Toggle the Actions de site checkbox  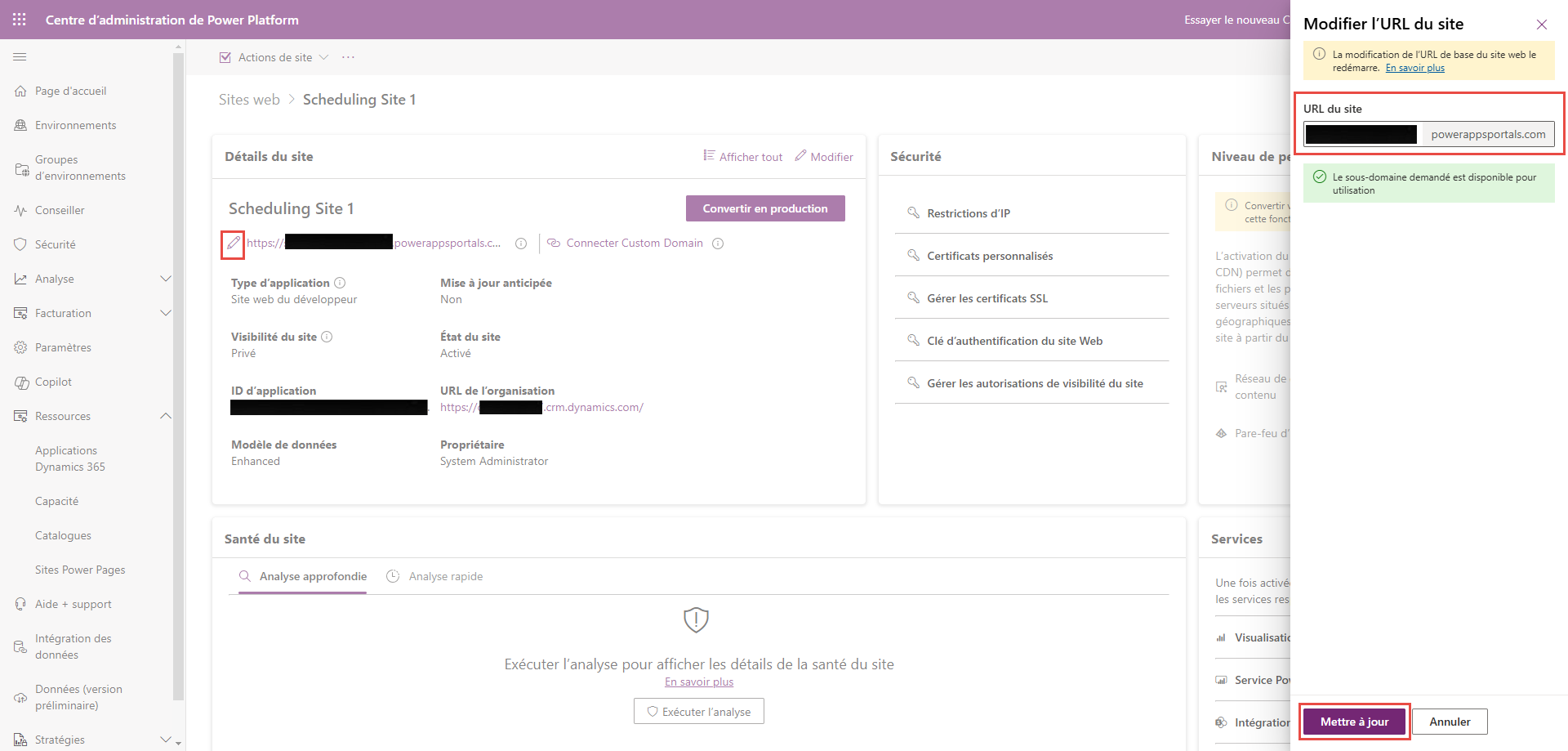(x=225, y=56)
